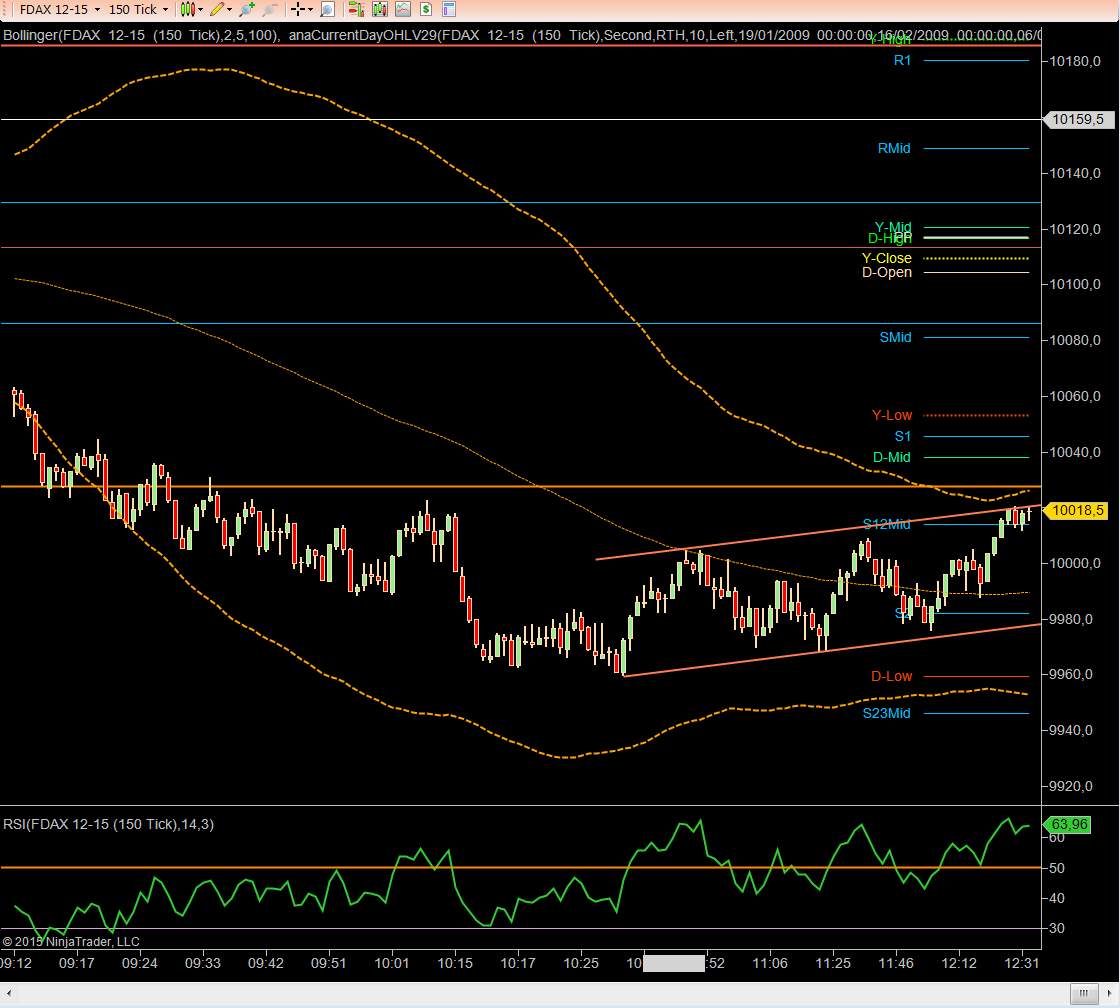
Task: Click the RSI(FDAX 12-15 (150 Tick),14,3) indicator label
Action: pyautogui.click(x=109, y=824)
